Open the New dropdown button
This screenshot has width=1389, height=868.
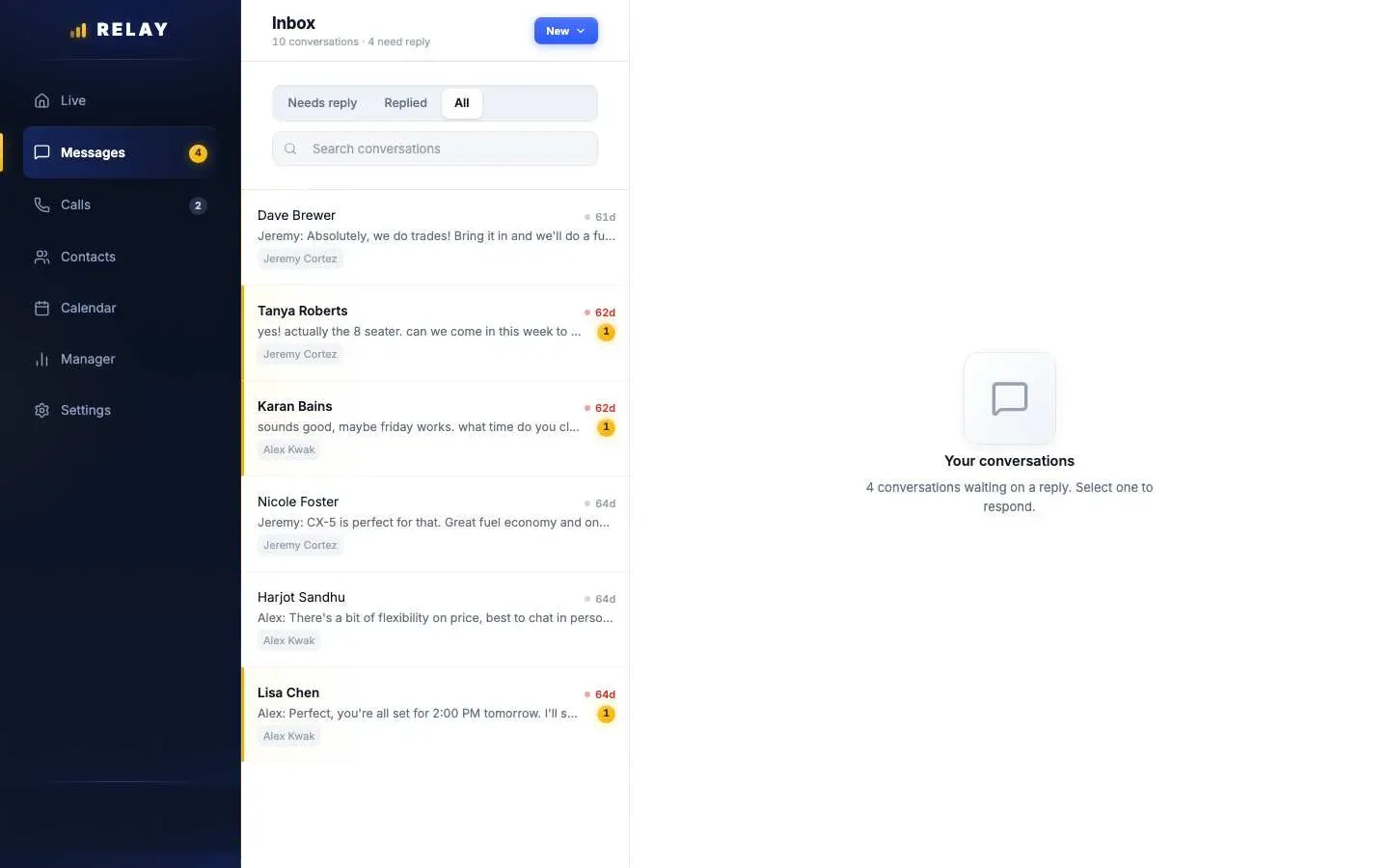point(565,31)
